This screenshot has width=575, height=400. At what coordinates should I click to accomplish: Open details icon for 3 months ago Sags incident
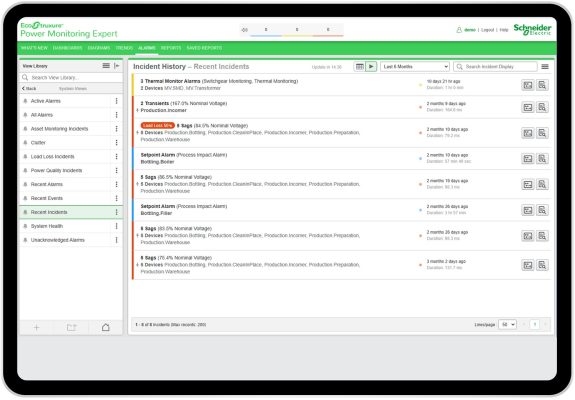click(x=528, y=265)
